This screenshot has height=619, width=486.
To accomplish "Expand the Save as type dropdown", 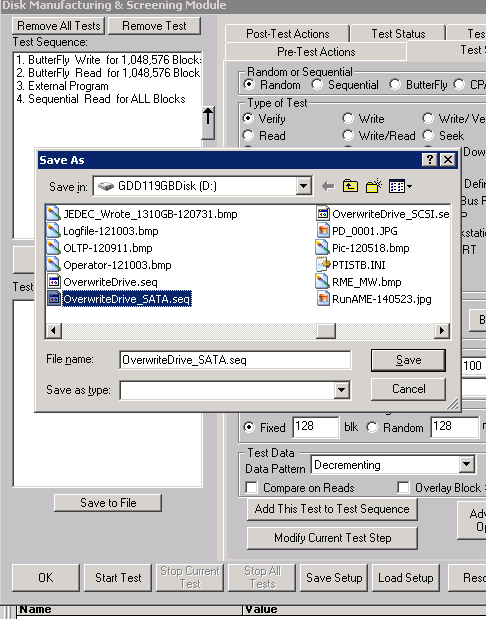I will (341, 390).
